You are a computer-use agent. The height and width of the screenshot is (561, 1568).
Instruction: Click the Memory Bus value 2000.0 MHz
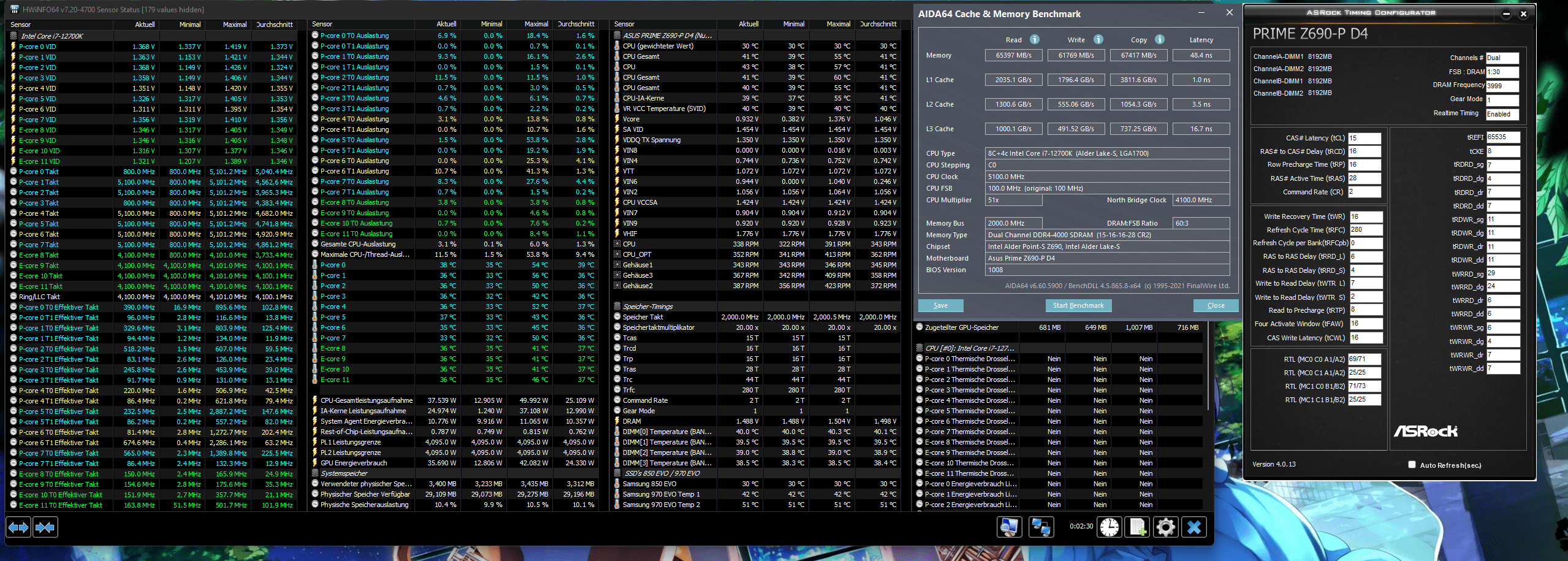1014,223
